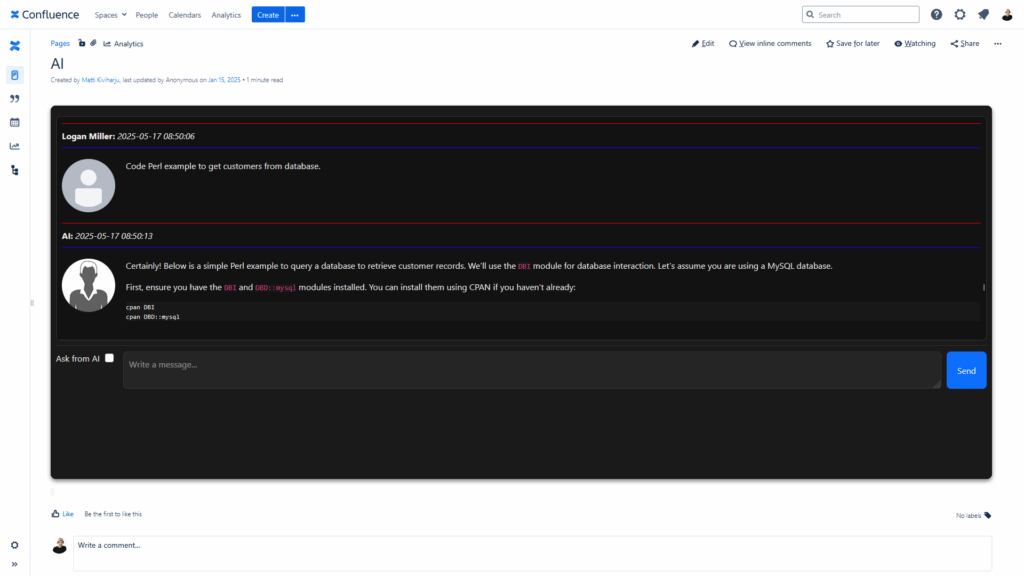This screenshot has height=576, width=1024.
Task: Click the Pages breadcrumb link
Action: coord(60,43)
